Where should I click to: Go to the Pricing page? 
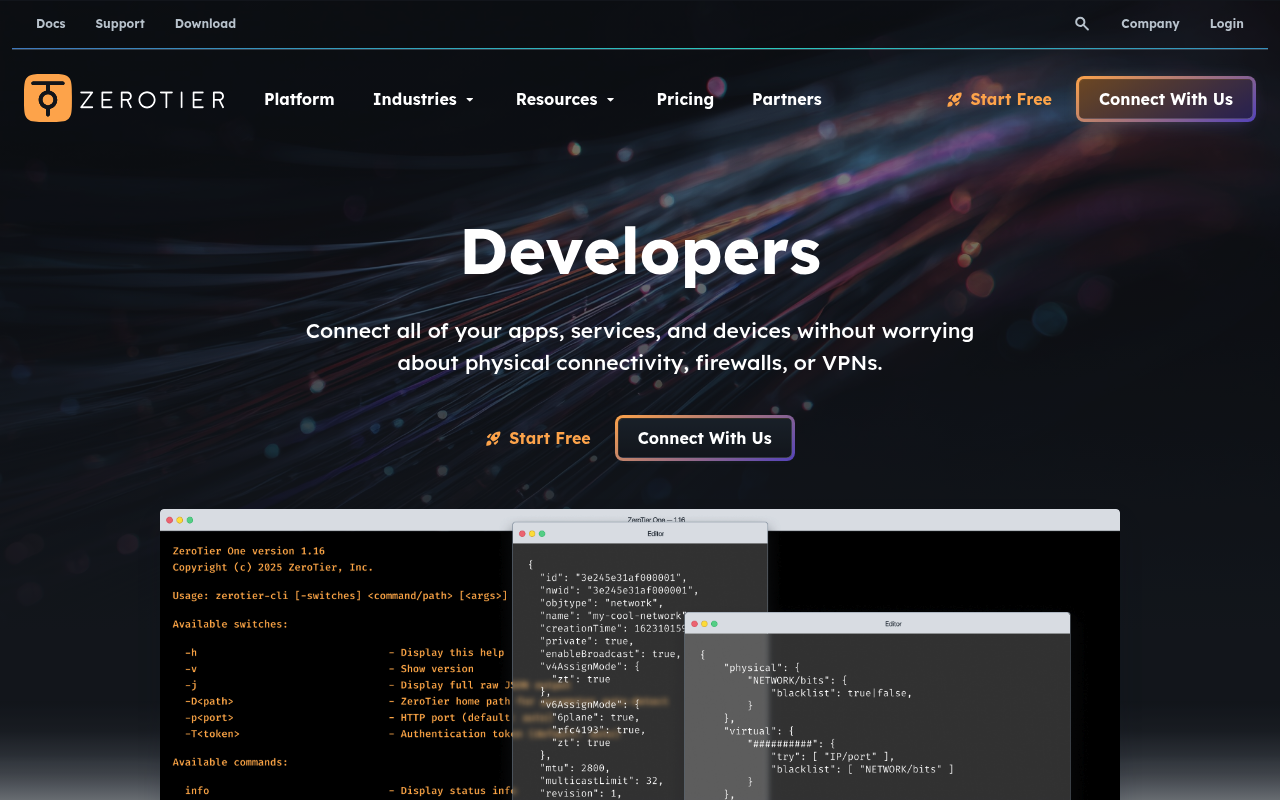tap(685, 99)
